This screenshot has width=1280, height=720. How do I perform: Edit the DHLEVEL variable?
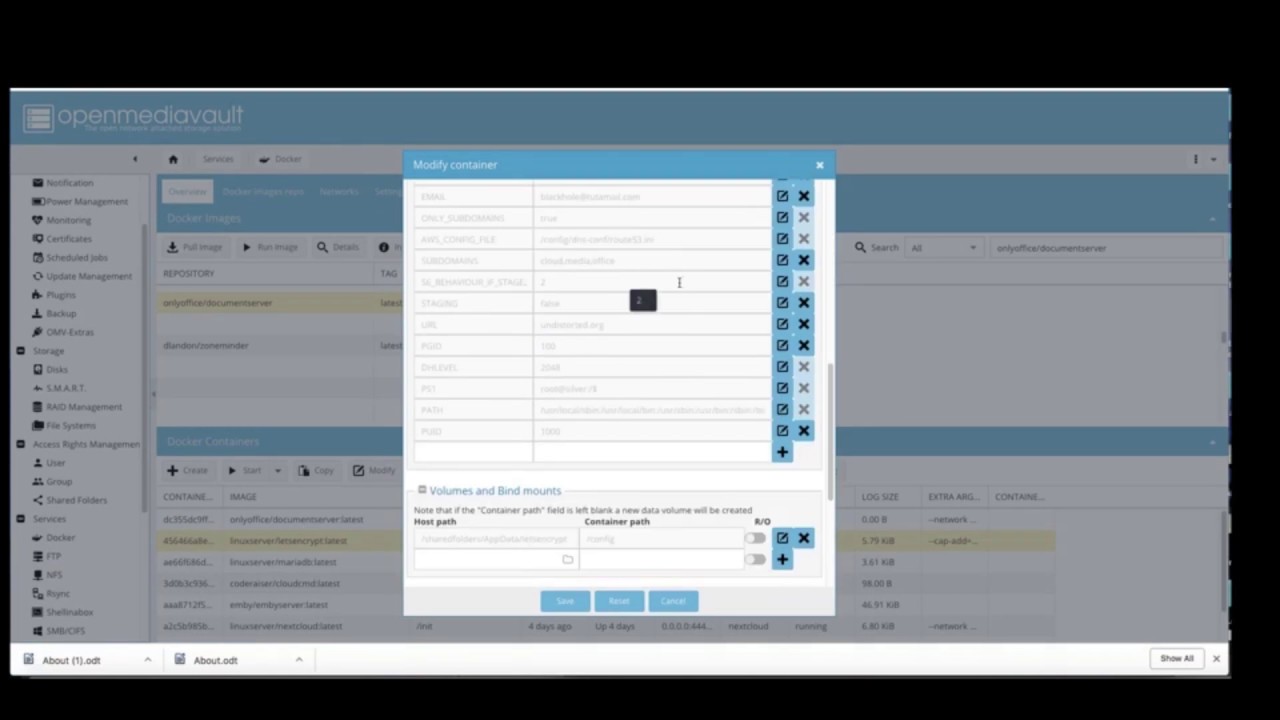782,367
